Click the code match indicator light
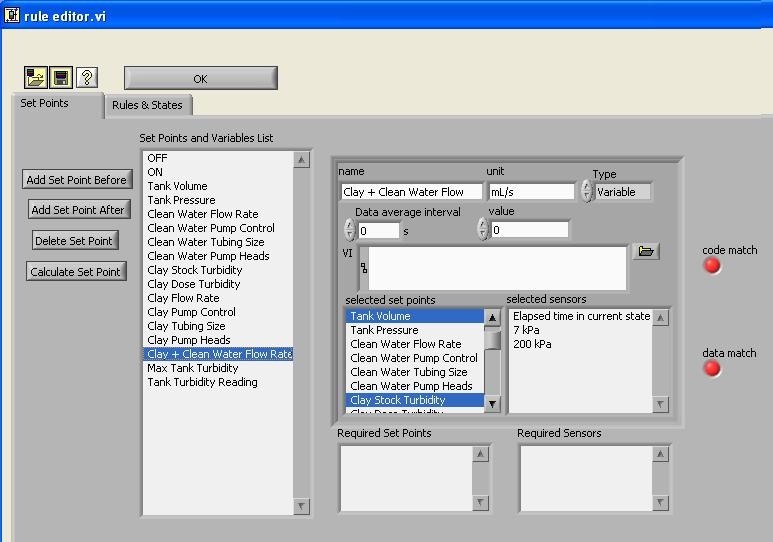Screen dimensions: 773x542 [x=712, y=265]
